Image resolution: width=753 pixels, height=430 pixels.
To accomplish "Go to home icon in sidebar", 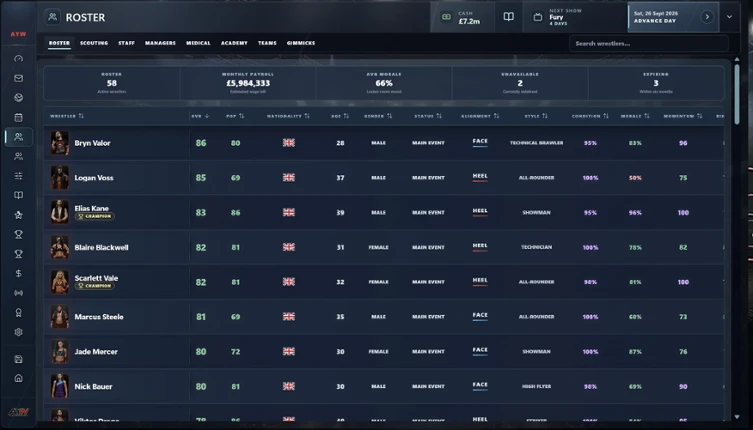I will 18,378.
